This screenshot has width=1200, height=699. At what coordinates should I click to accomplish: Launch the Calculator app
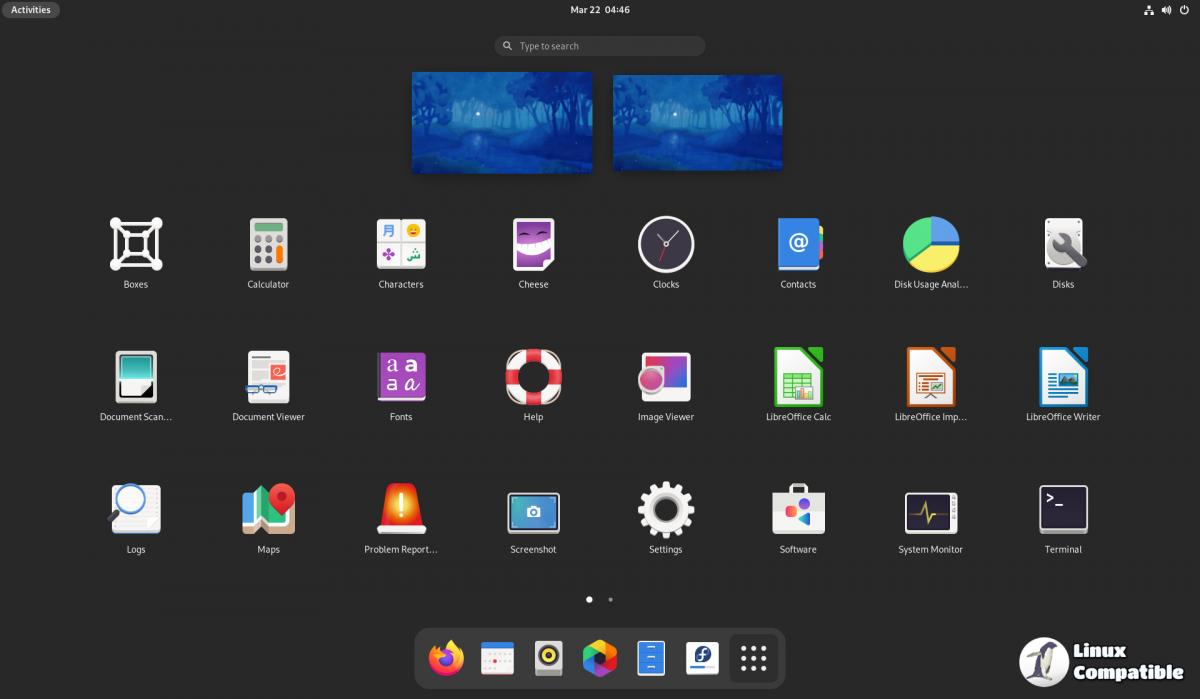click(268, 244)
